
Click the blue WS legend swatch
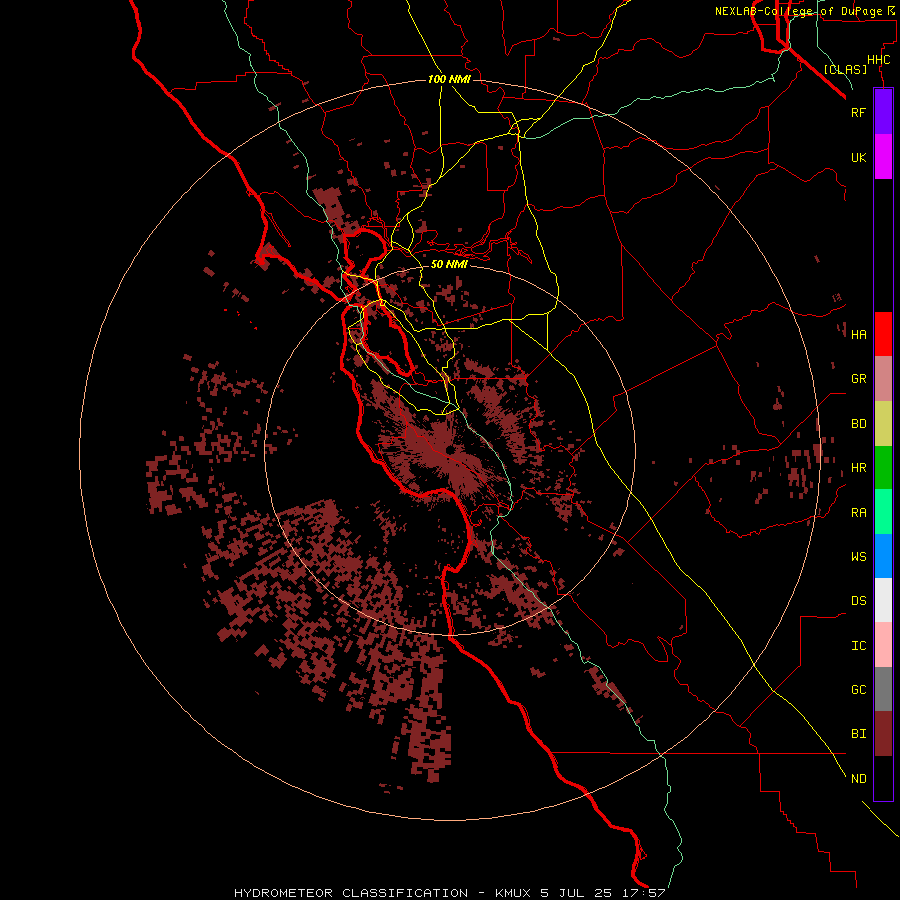pyautogui.click(x=883, y=556)
